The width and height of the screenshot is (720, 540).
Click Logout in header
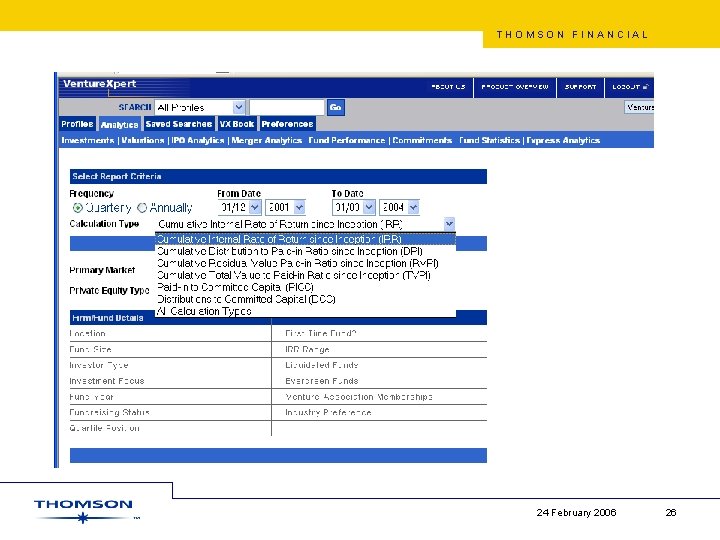(x=630, y=87)
